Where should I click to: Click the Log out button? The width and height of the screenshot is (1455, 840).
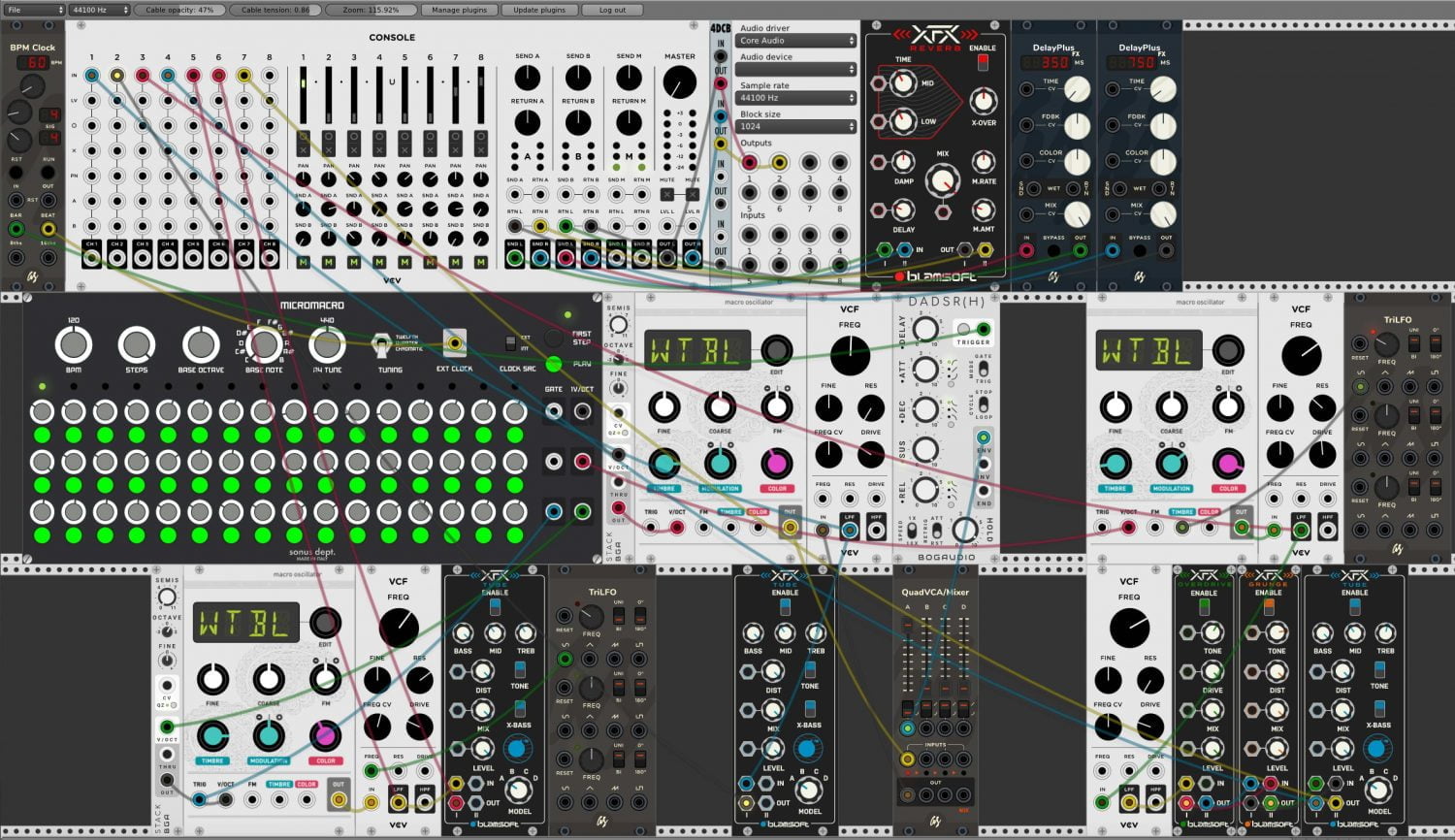[x=612, y=10]
